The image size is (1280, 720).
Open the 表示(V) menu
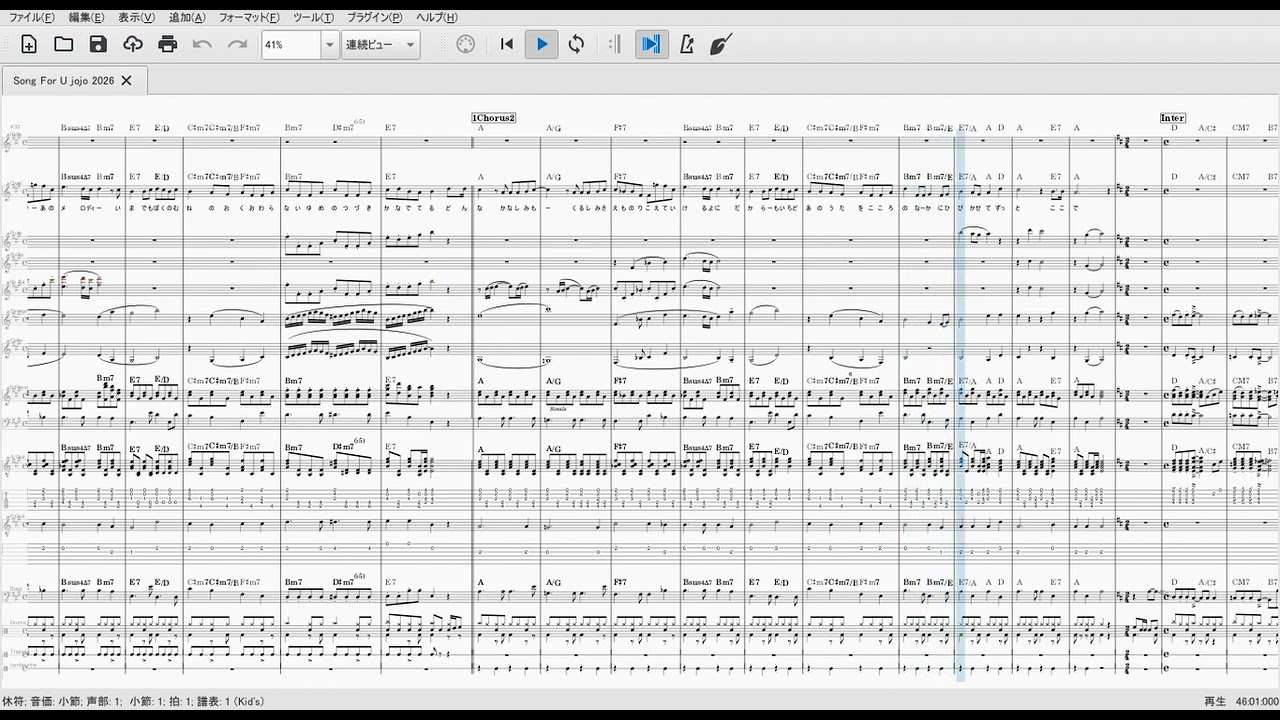[x=136, y=17]
